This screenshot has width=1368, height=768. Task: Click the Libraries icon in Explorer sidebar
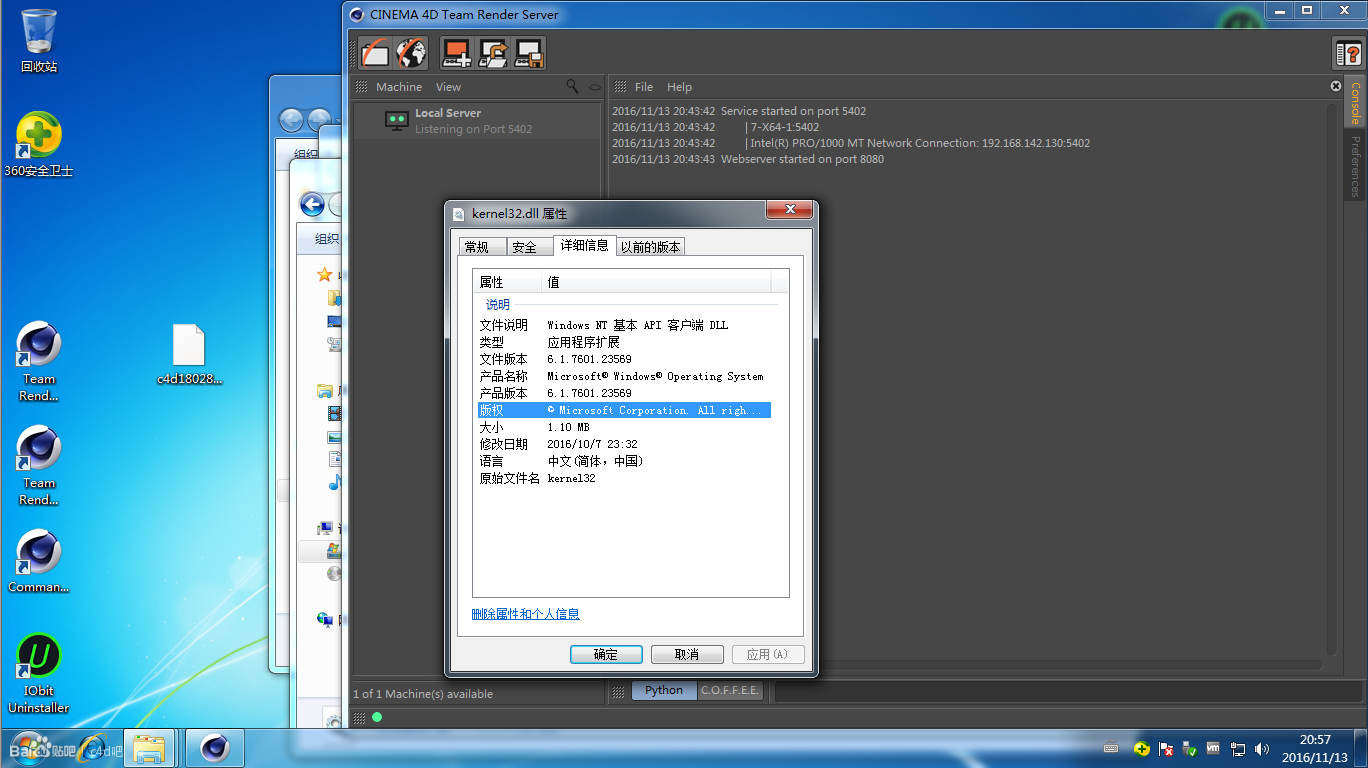click(324, 391)
